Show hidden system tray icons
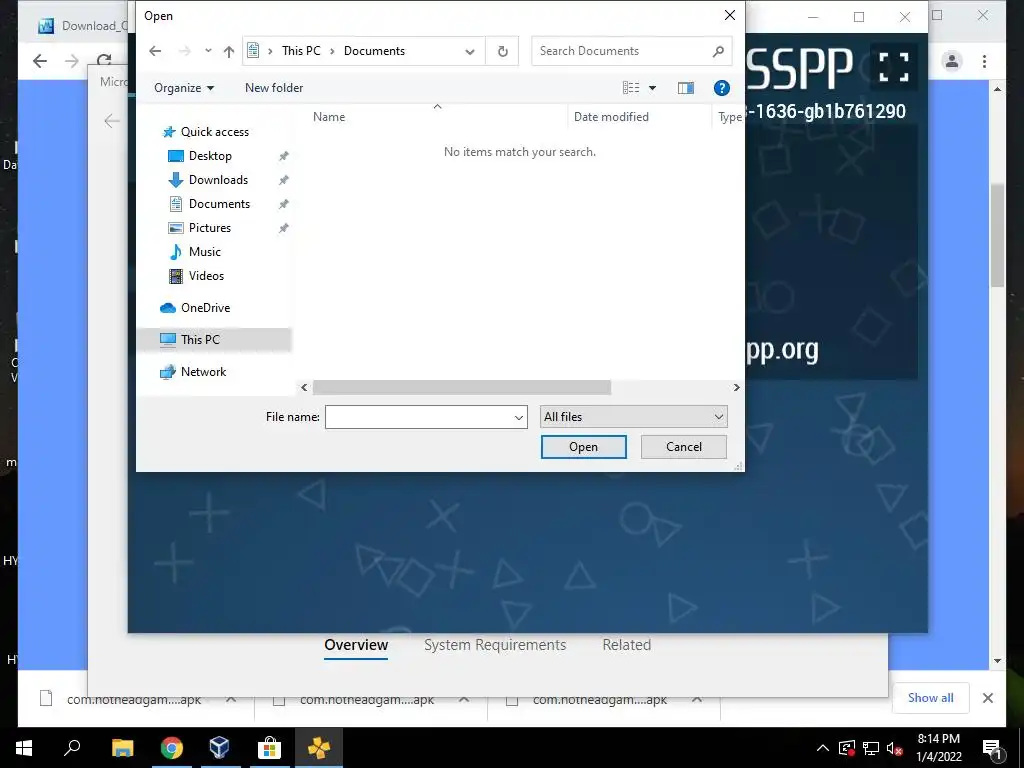 click(823, 748)
